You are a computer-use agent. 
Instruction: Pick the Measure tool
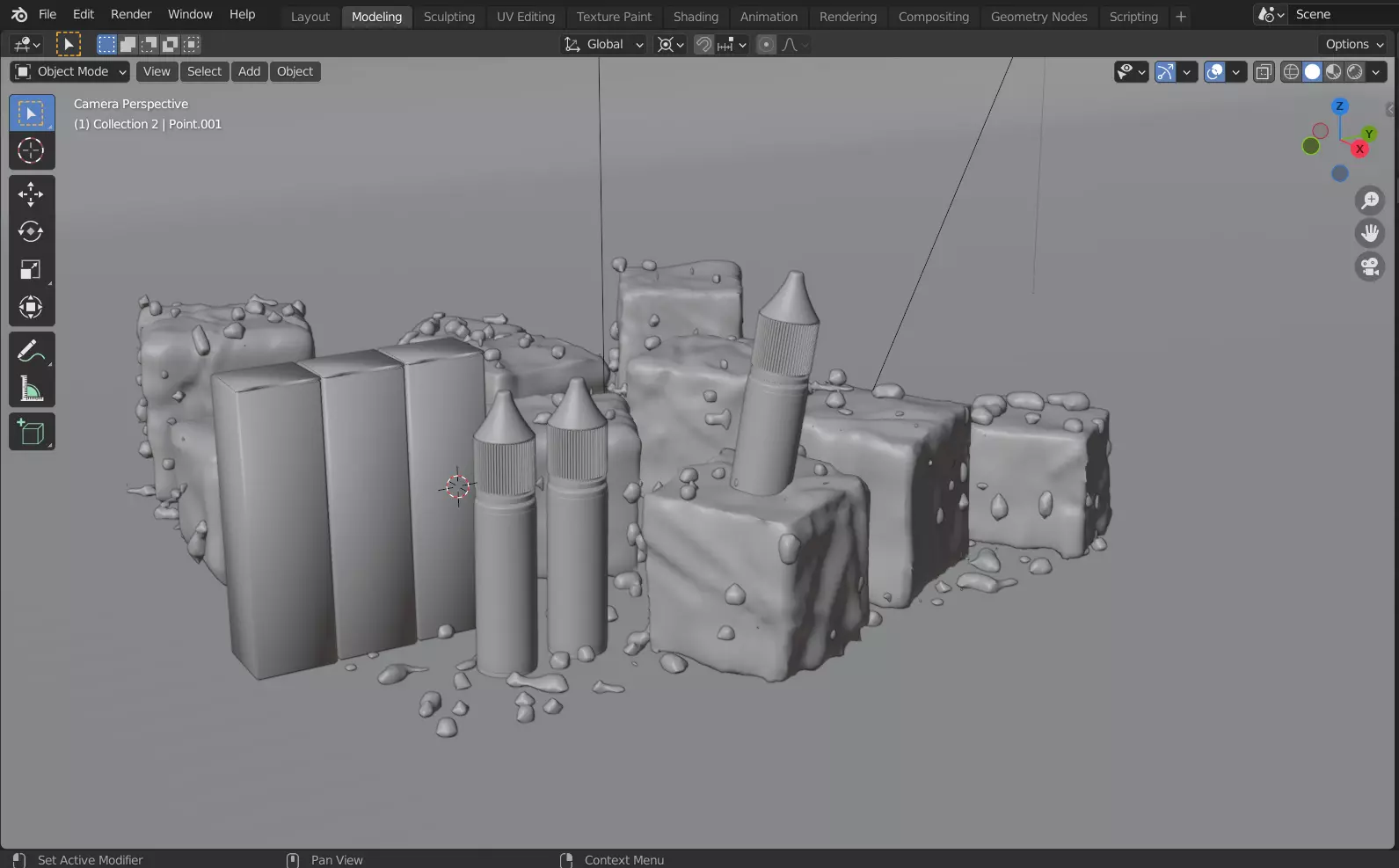31,390
